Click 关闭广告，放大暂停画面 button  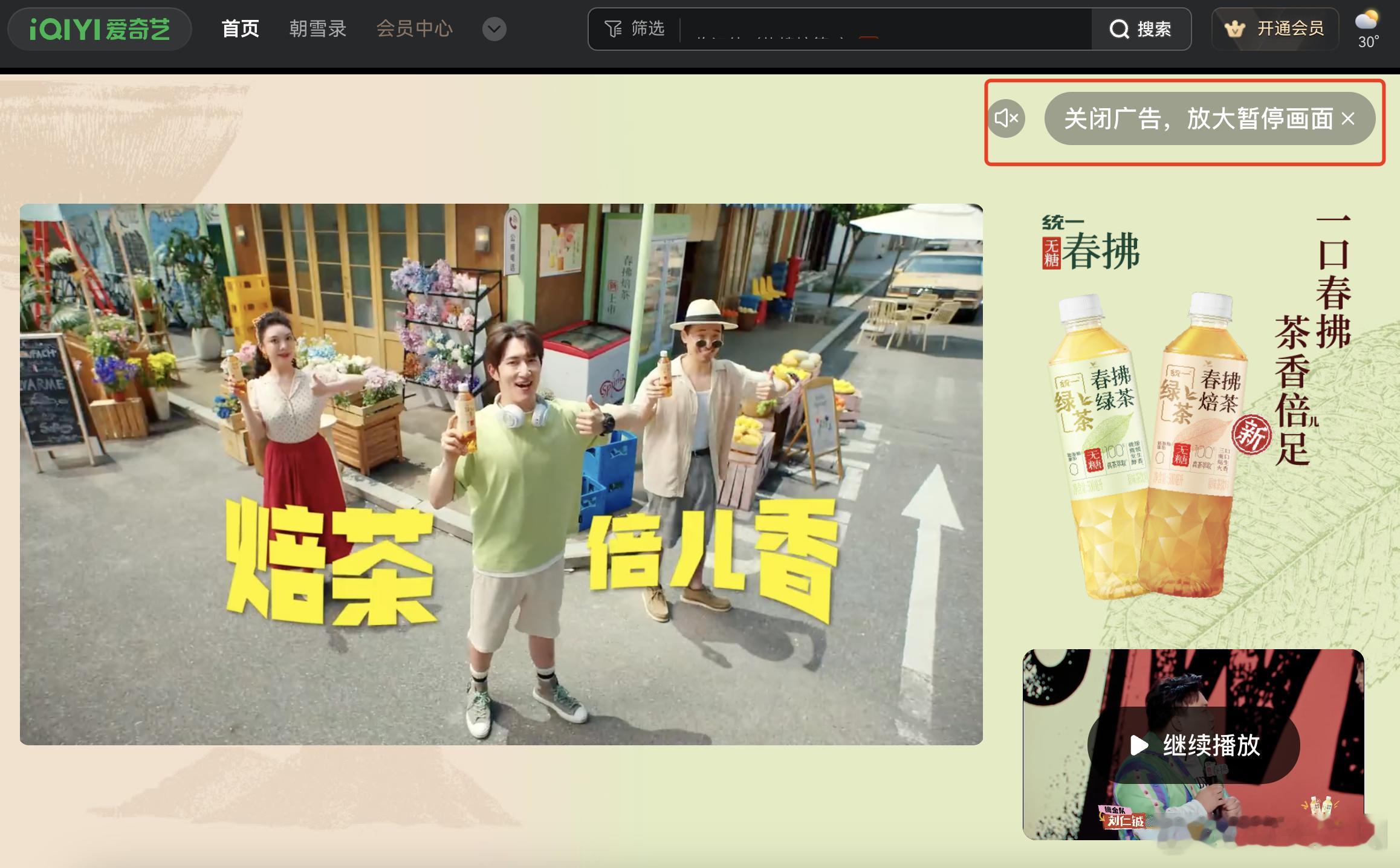tap(1210, 118)
